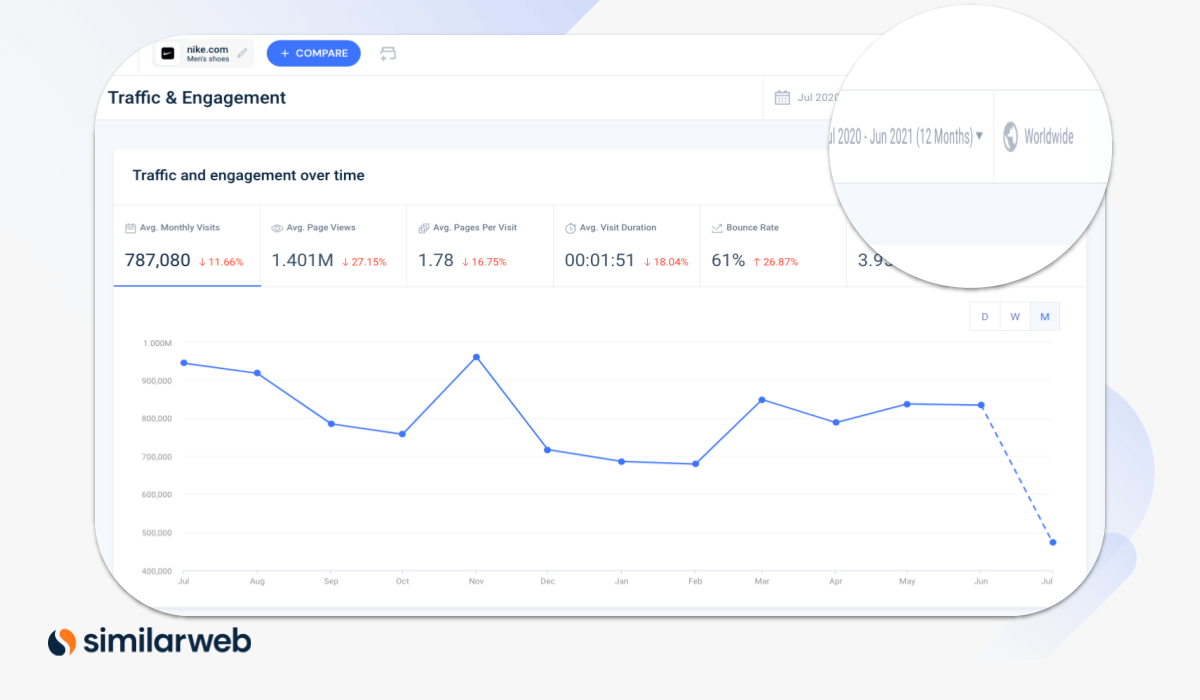Click the 400,000 y-axis label
The width and height of the screenshot is (1200, 700).
[x=156, y=572]
